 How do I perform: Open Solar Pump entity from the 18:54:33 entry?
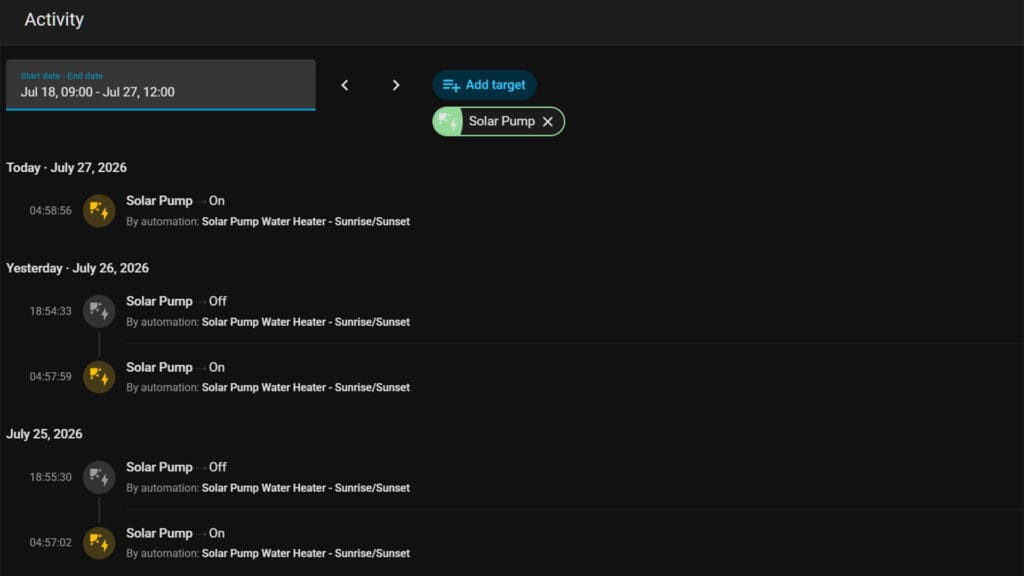click(159, 301)
